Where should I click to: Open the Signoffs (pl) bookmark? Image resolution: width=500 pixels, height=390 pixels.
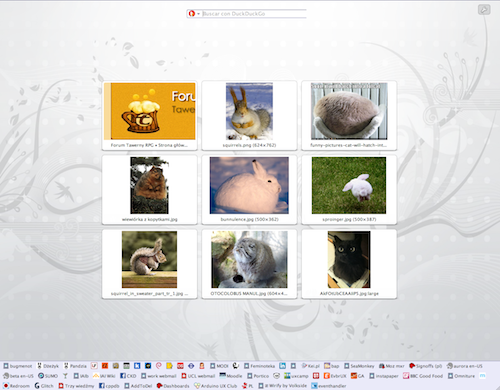pyautogui.click(x=425, y=366)
